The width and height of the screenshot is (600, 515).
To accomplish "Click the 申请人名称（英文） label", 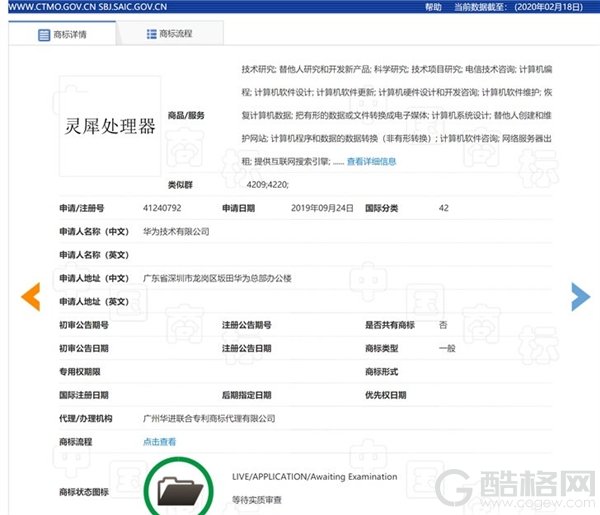I will [x=94, y=255].
